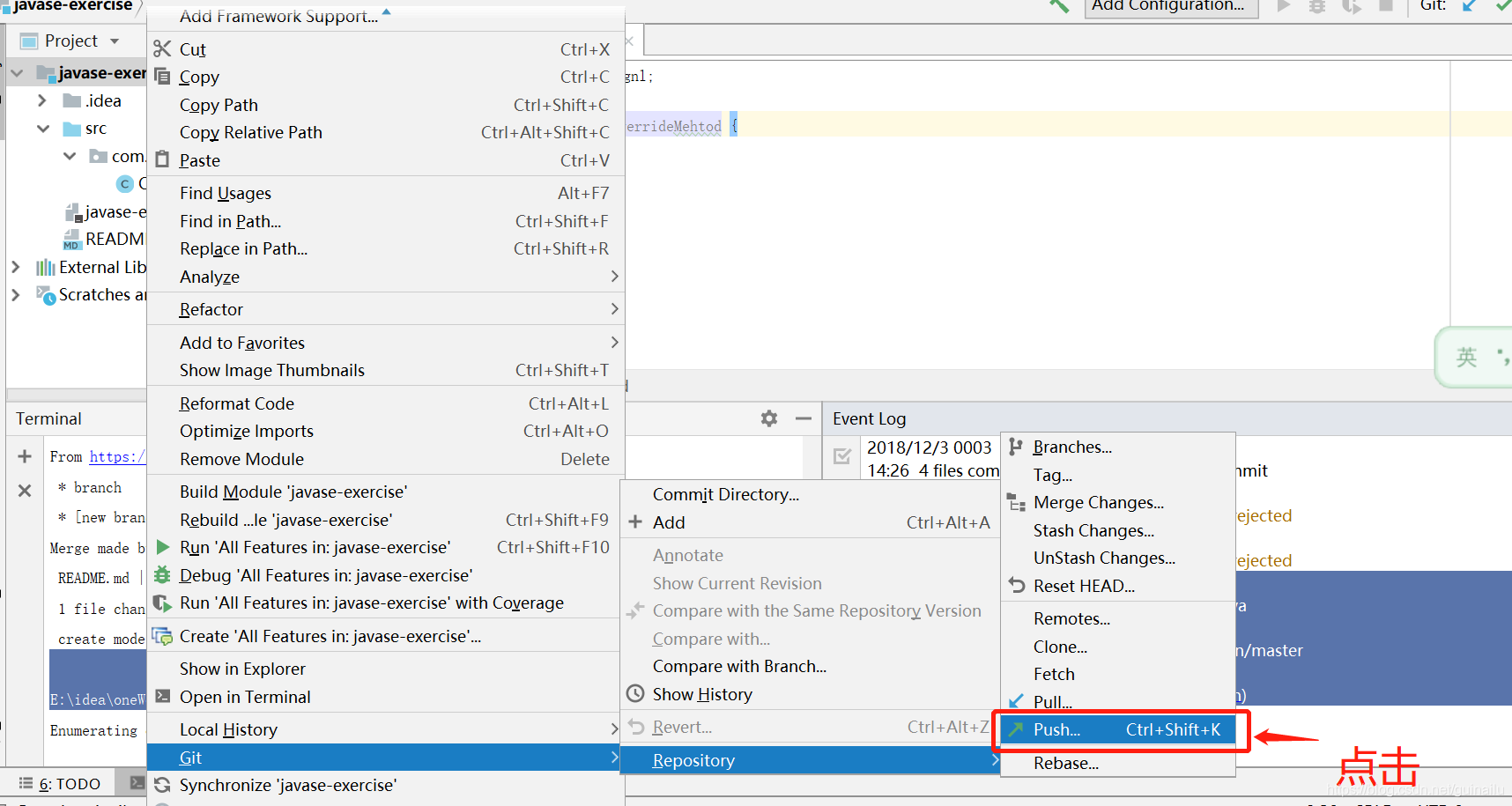Choose Remove Module menu item
The height and width of the screenshot is (806, 1512).
pyautogui.click(x=386, y=459)
